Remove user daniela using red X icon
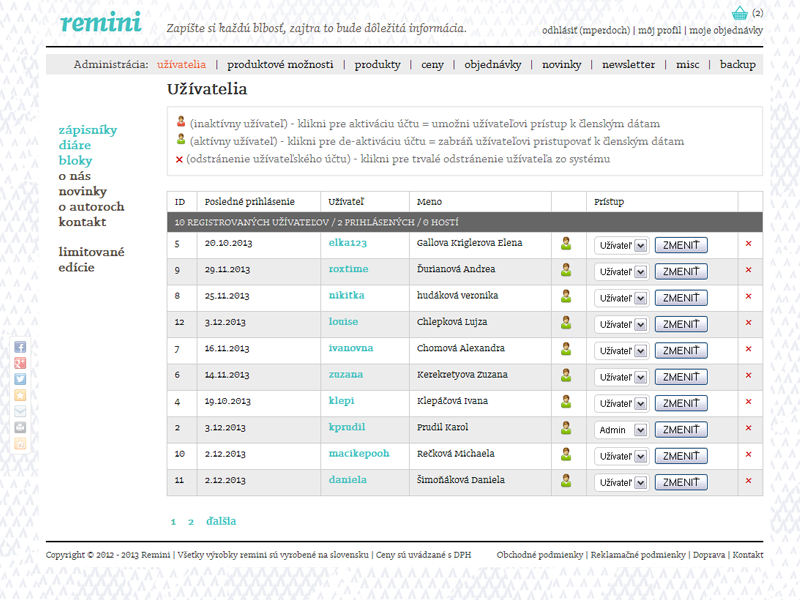 click(748, 481)
